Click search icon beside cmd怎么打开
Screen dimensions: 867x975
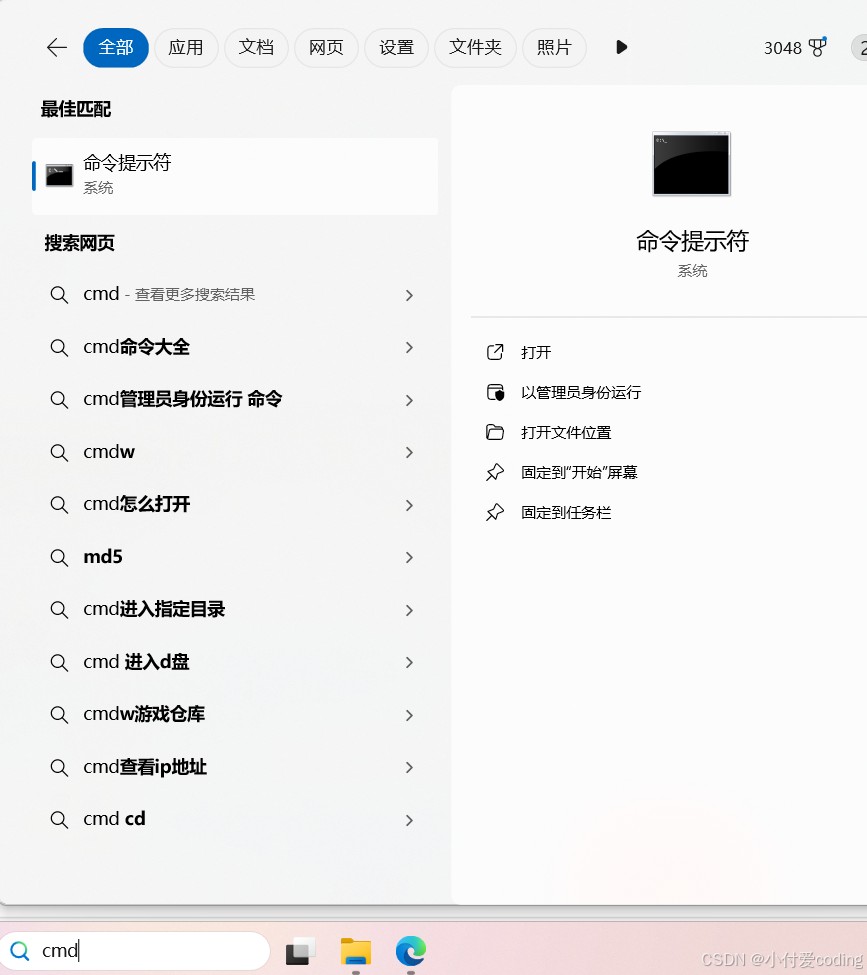[x=59, y=505]
